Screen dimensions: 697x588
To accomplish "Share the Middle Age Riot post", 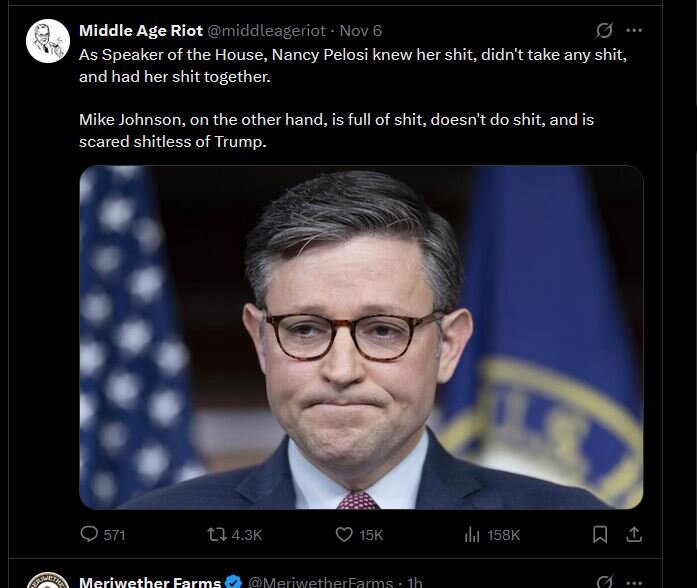I will click(633, 535).
